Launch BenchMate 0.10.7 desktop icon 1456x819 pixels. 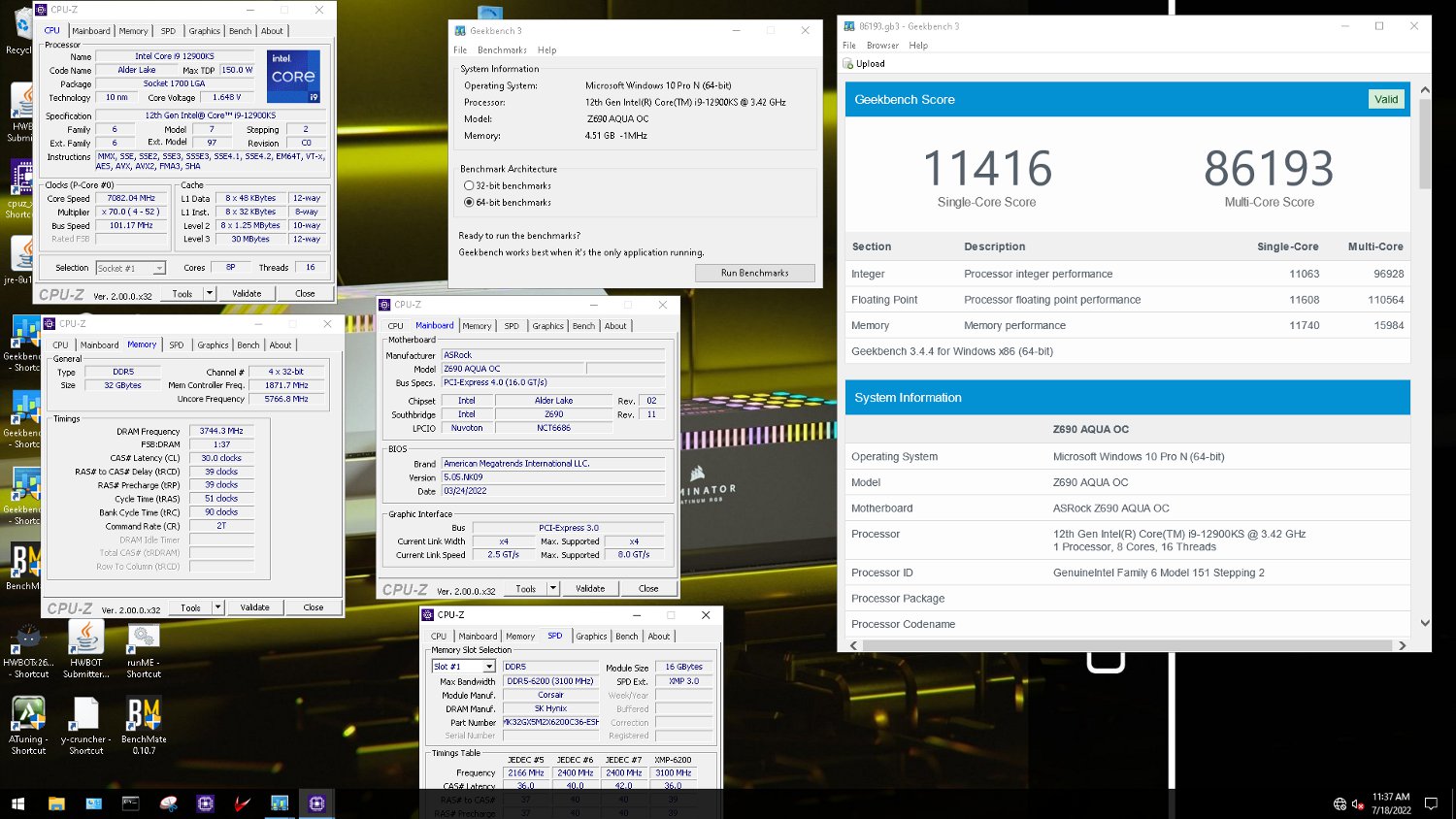(x=144, y=726)
